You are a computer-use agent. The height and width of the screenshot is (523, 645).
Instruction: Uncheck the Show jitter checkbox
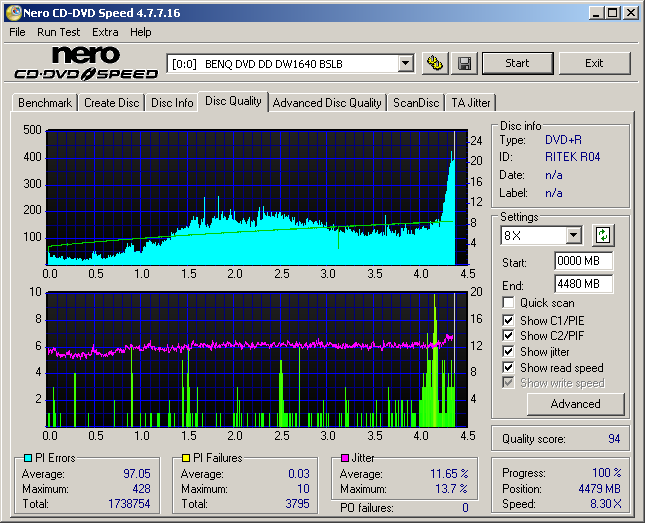pos(509,352)
